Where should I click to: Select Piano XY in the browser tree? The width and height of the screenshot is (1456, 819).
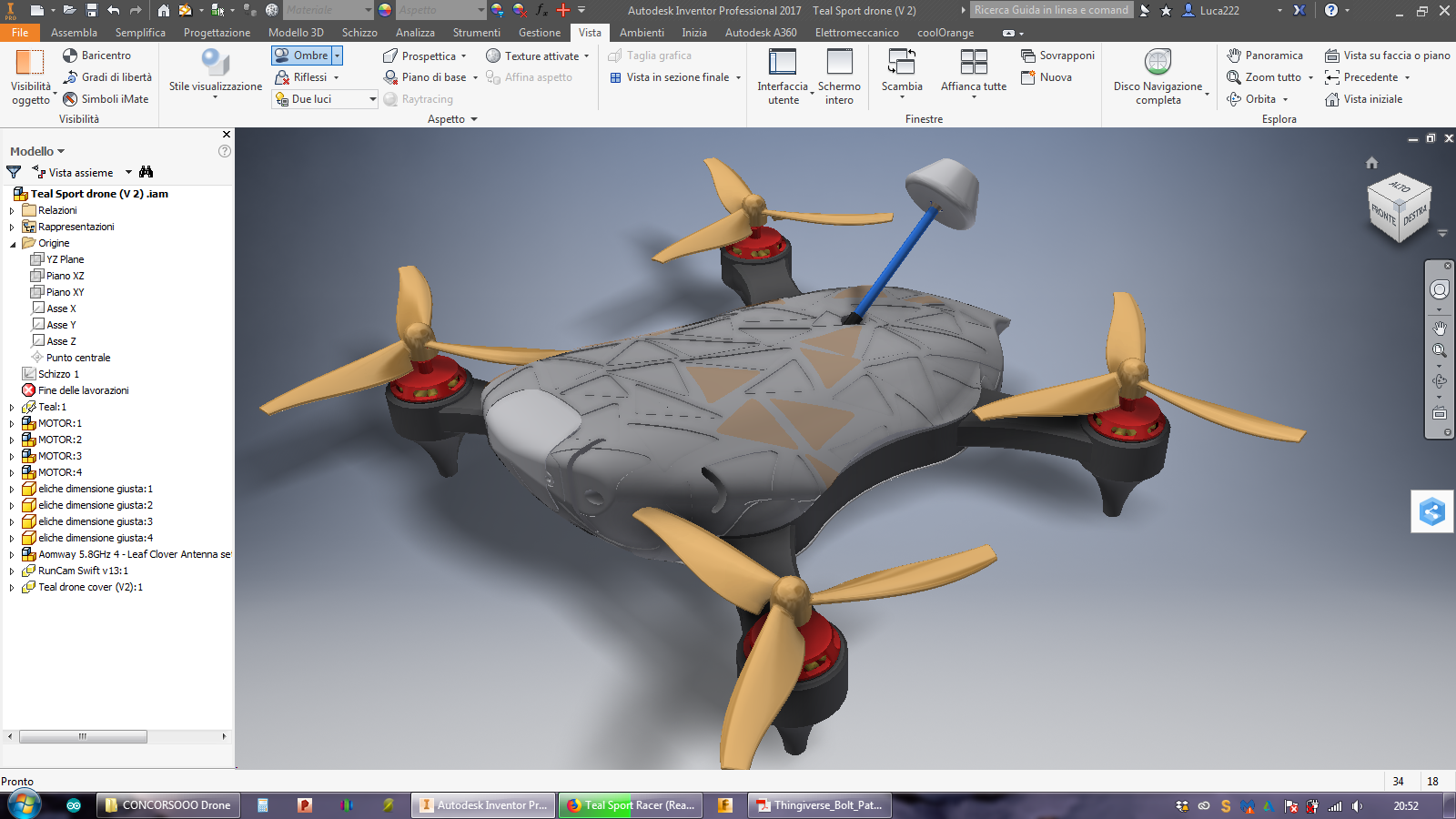65,292
